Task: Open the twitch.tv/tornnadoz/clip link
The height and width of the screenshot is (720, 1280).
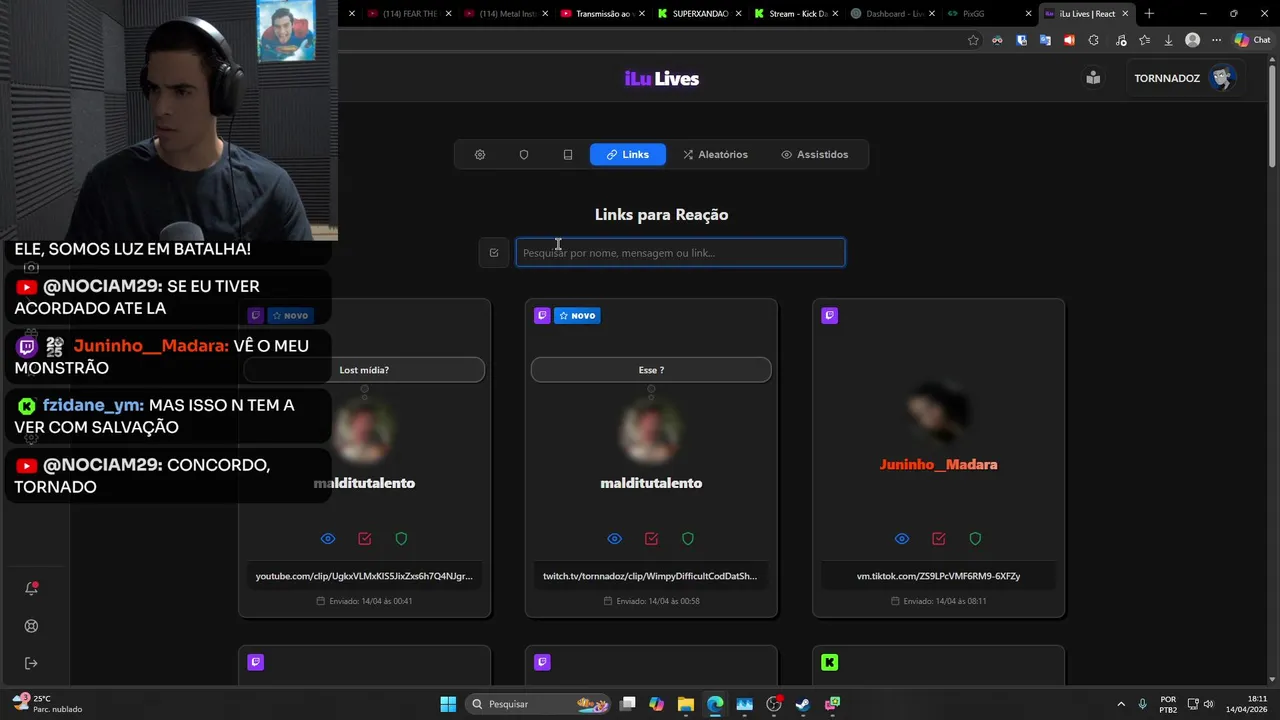Action: pos(650,576)
